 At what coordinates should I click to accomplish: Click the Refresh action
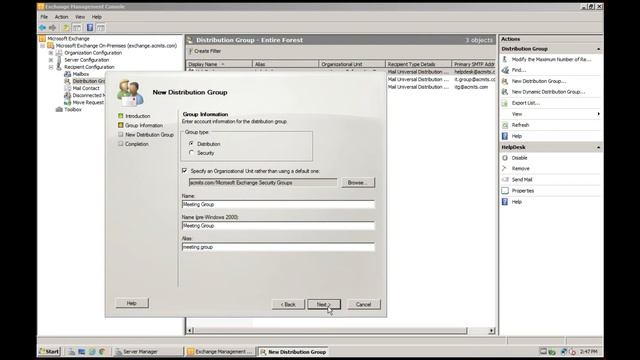(520, 125)
